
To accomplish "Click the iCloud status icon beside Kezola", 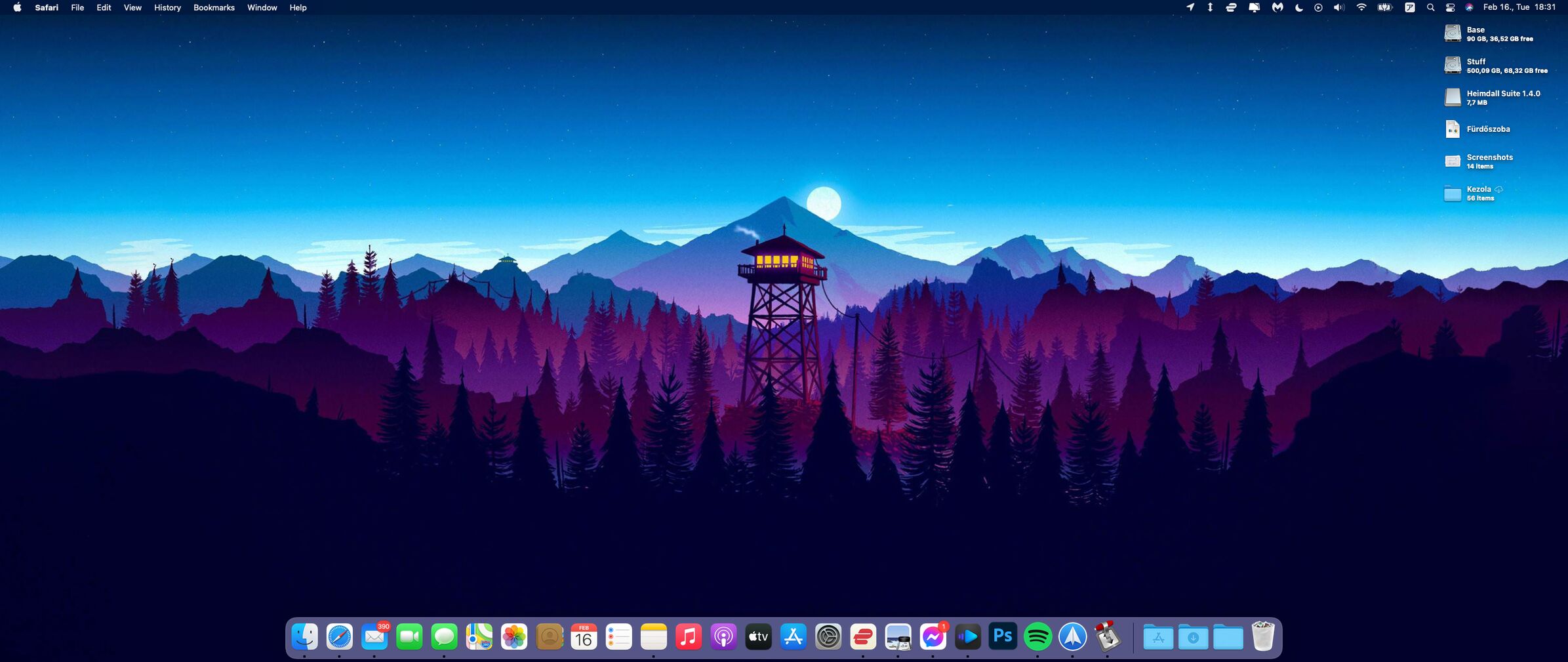I will 1498,189.
